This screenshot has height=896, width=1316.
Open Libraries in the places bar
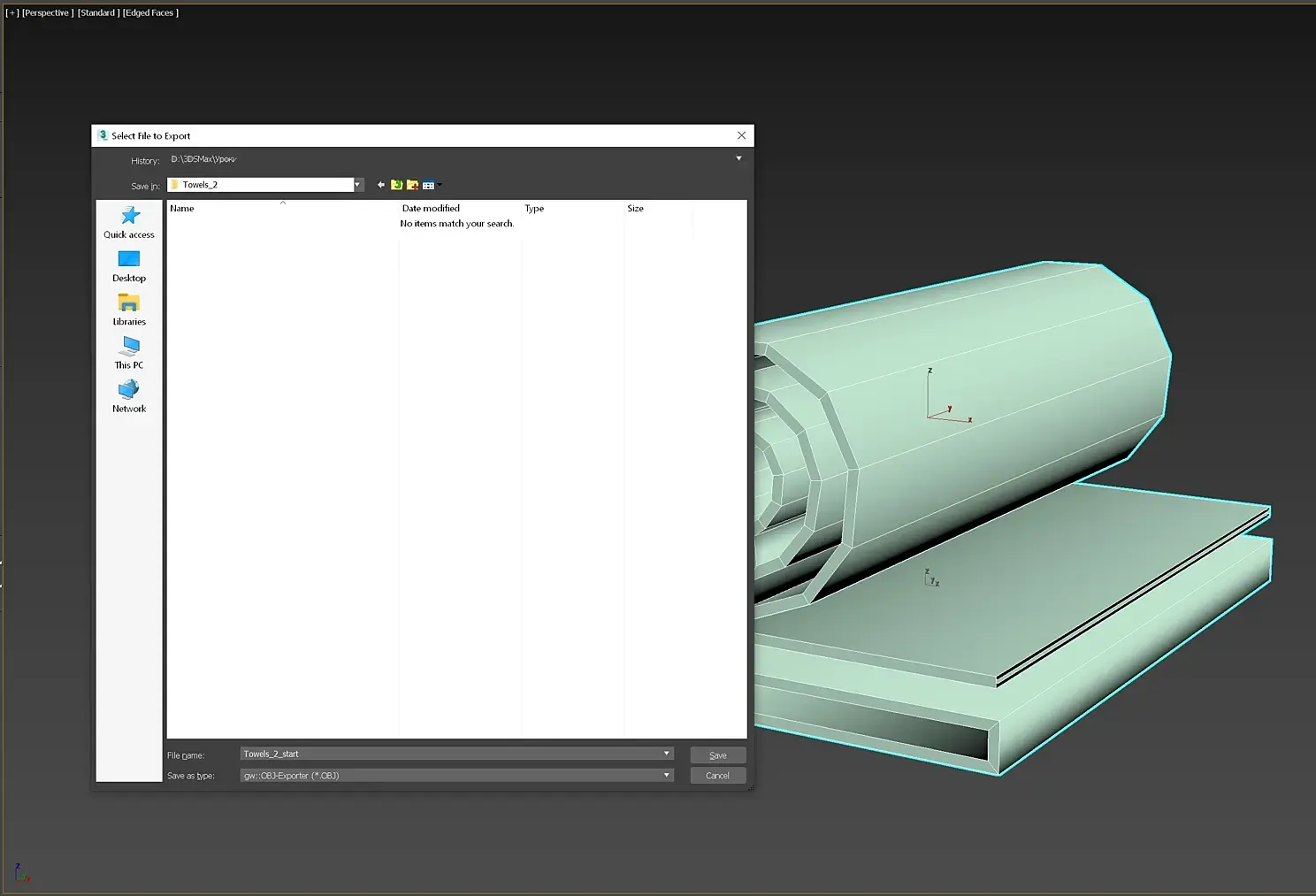click(x=129, y=310)
